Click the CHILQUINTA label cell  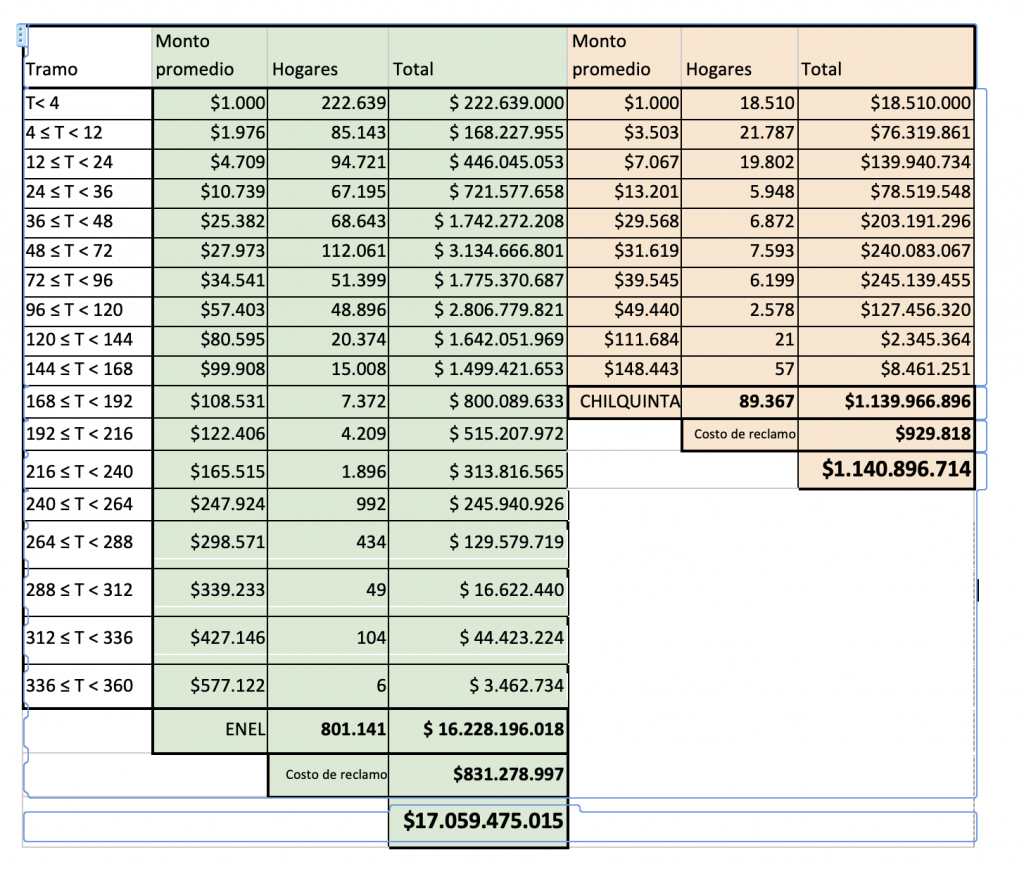pyautogui.click(x=624, y=402)
